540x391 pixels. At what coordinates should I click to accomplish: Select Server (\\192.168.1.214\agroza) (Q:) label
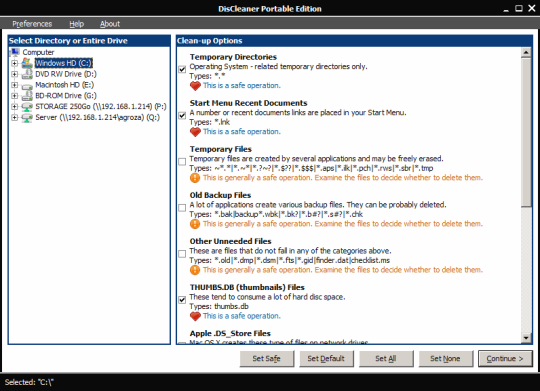click(x=97, y=117)
